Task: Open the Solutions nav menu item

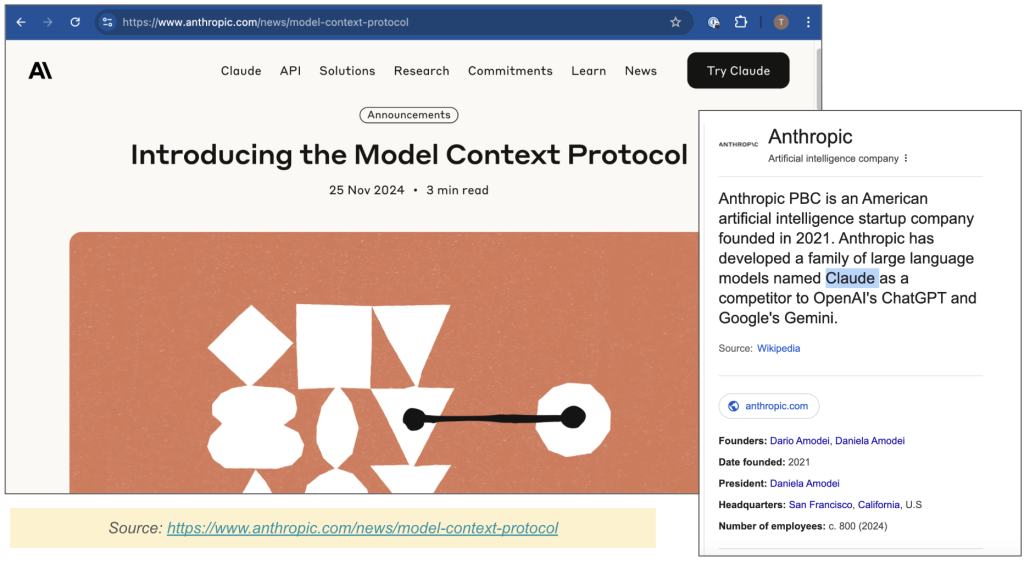Action: tap(347, 71)
